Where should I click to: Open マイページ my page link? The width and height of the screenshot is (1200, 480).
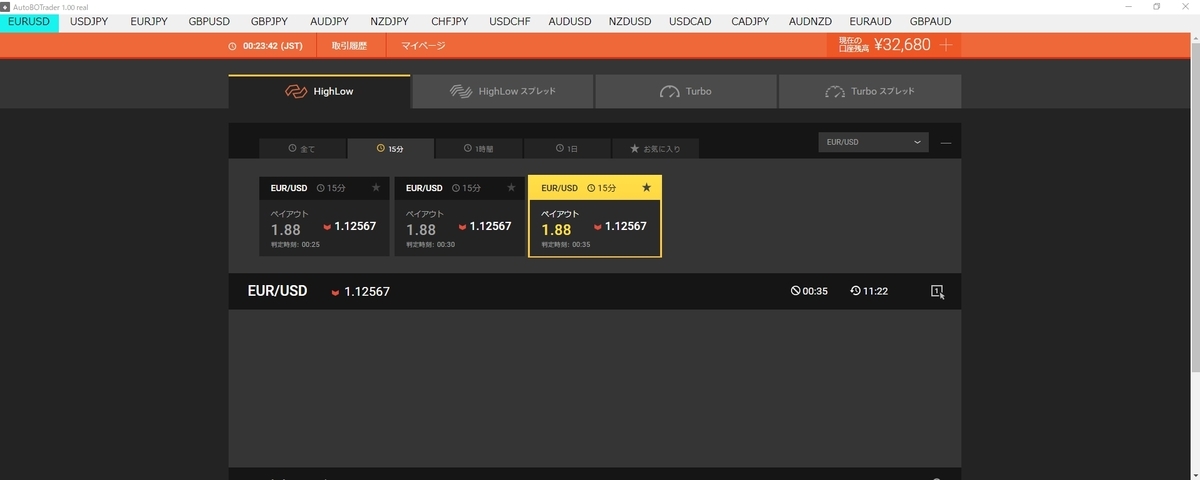[423, 46]
